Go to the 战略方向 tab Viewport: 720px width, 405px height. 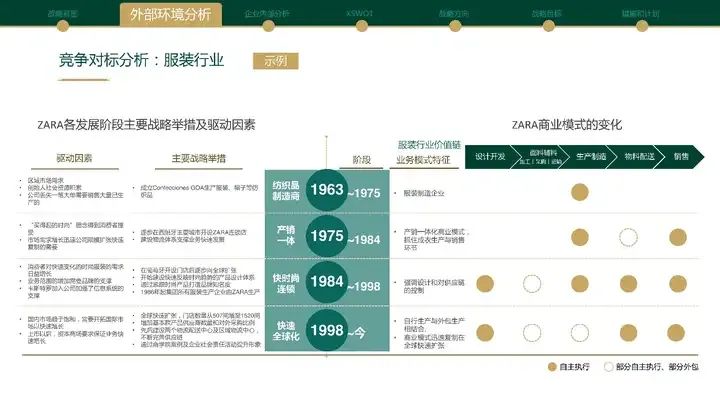coord(454,13)
